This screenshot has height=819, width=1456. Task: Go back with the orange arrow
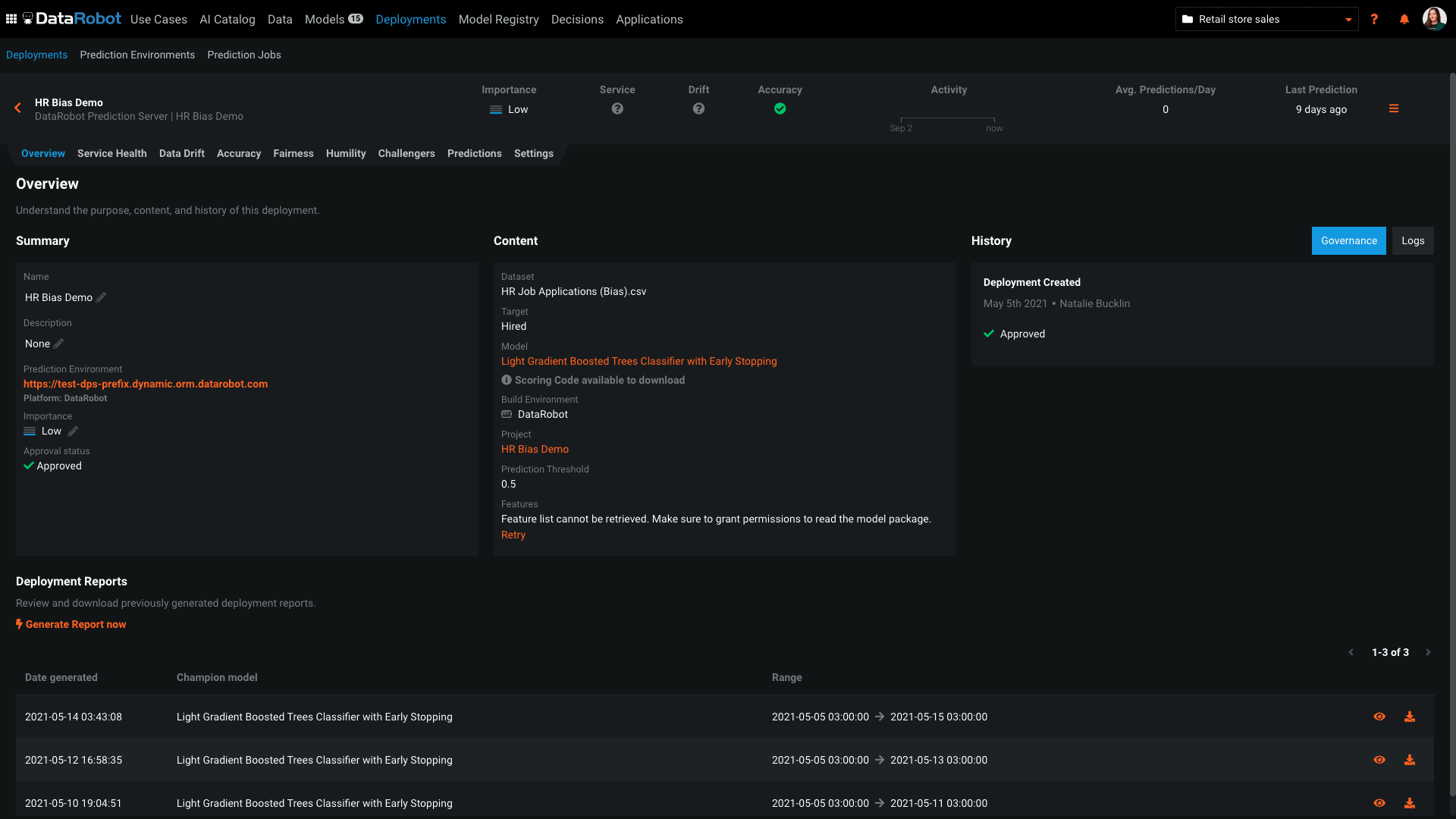point(17,108)
